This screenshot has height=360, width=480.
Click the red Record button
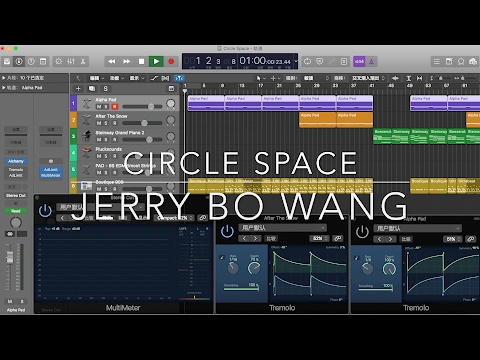pyautogui.click(x=171, y=61)
